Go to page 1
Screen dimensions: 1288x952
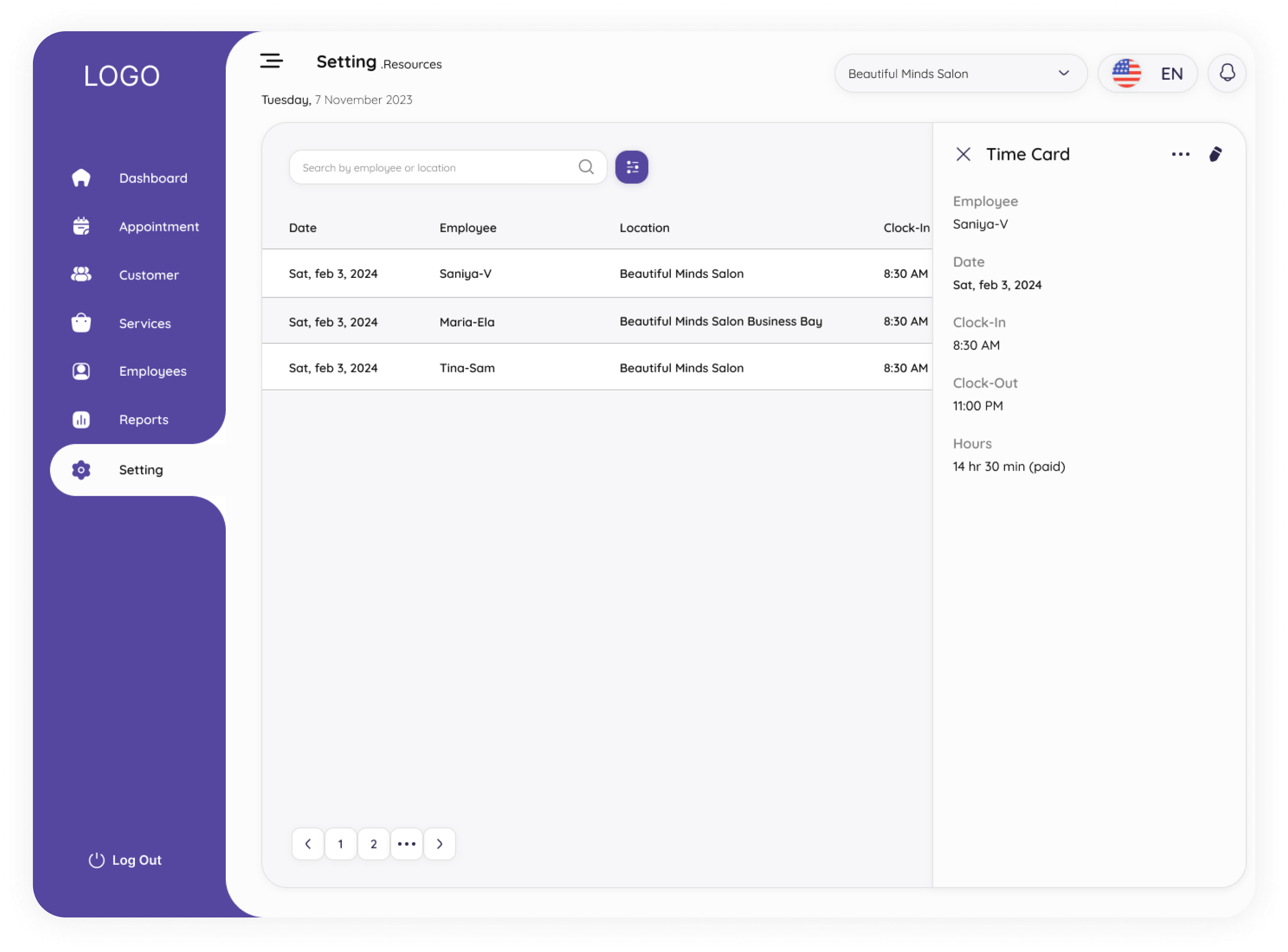(341, 844)
